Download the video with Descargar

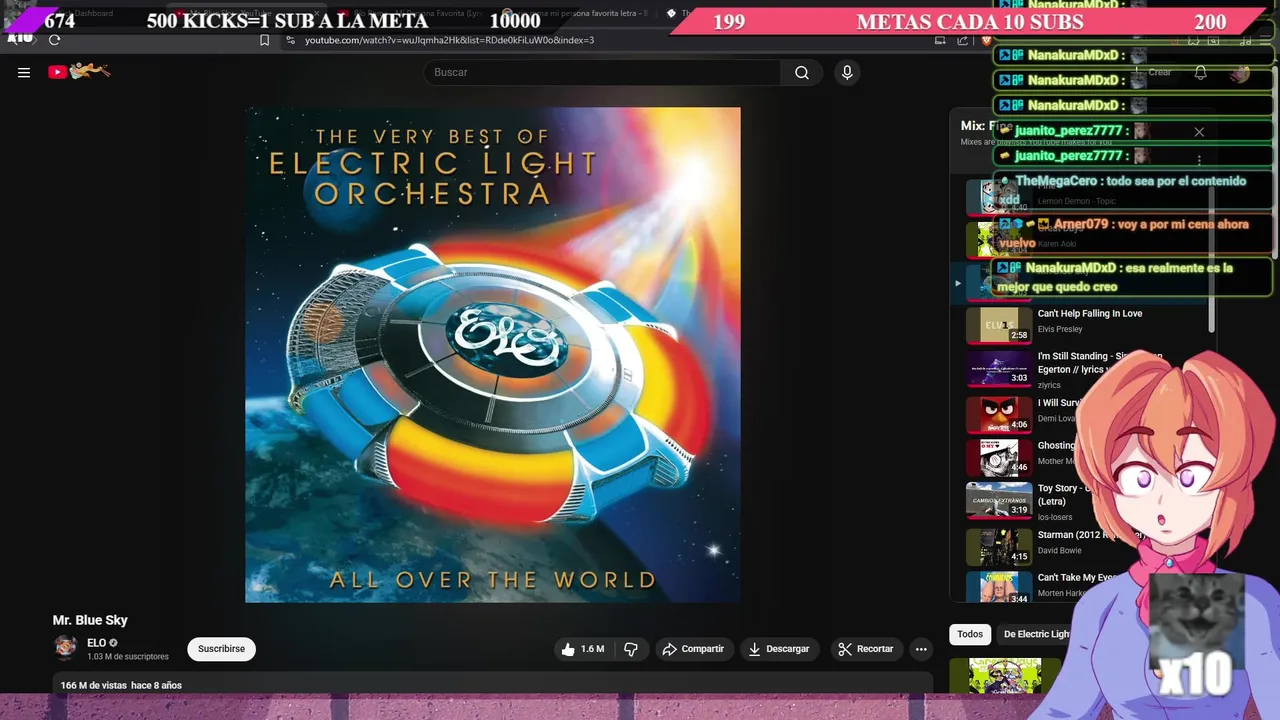pyautogui.click(x=778, y=649)
